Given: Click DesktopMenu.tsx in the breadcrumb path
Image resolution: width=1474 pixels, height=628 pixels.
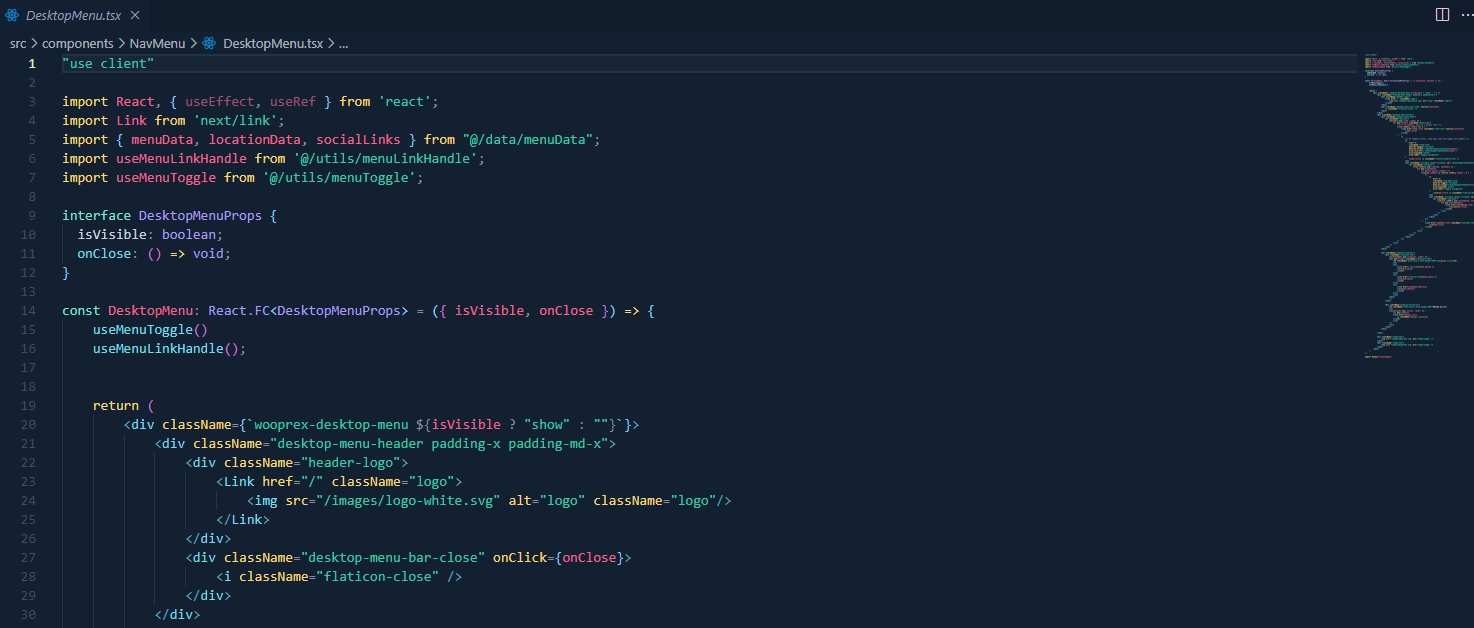Looking at the screenshot, I should coord(272,44).
